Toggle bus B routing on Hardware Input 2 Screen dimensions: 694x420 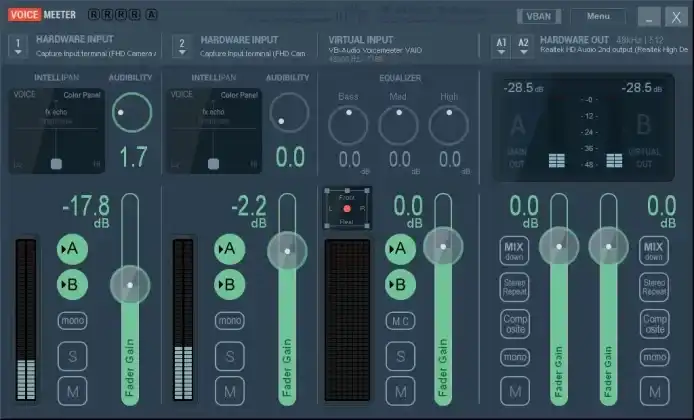[229, 285]
